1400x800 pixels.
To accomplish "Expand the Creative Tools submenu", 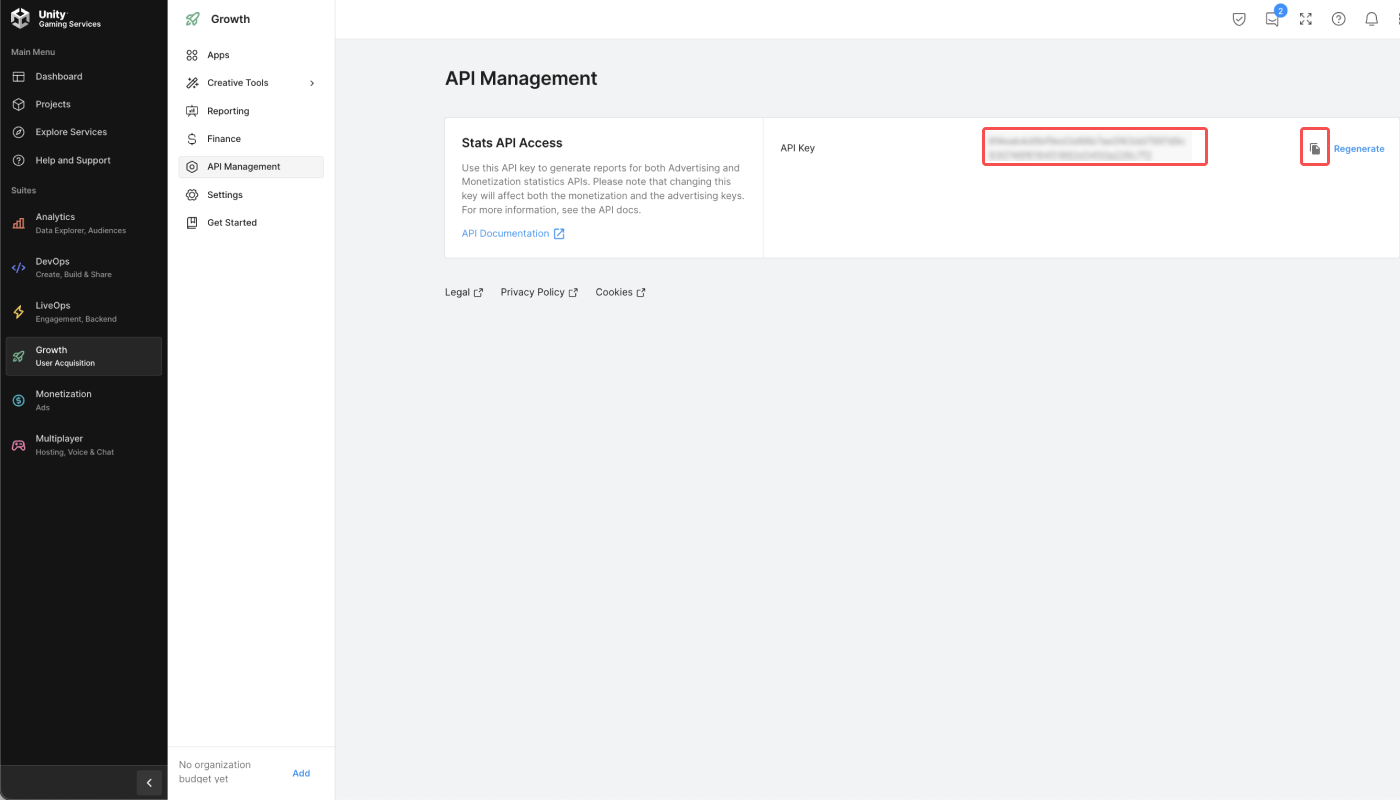I will click(x=311, y=82).
